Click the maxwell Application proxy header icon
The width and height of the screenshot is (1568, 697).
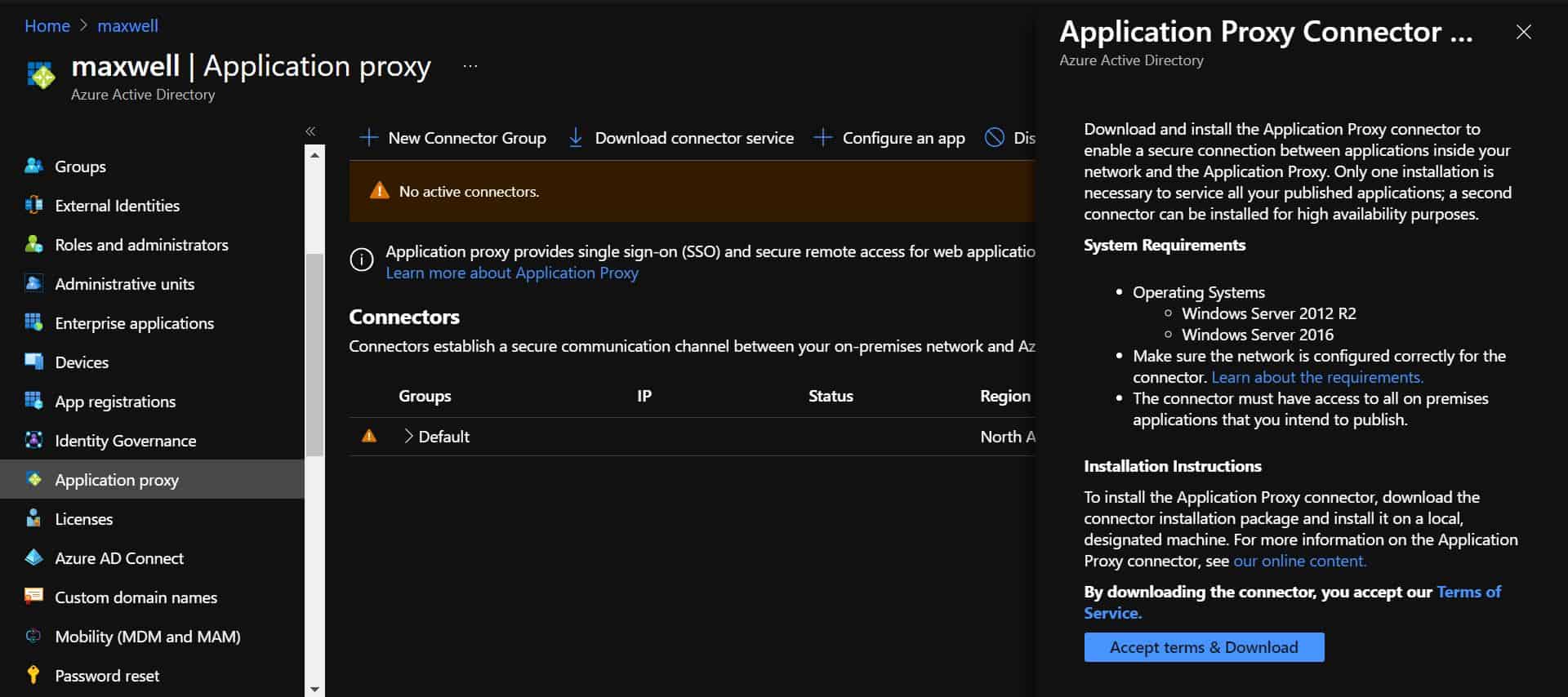coord(42,76)
